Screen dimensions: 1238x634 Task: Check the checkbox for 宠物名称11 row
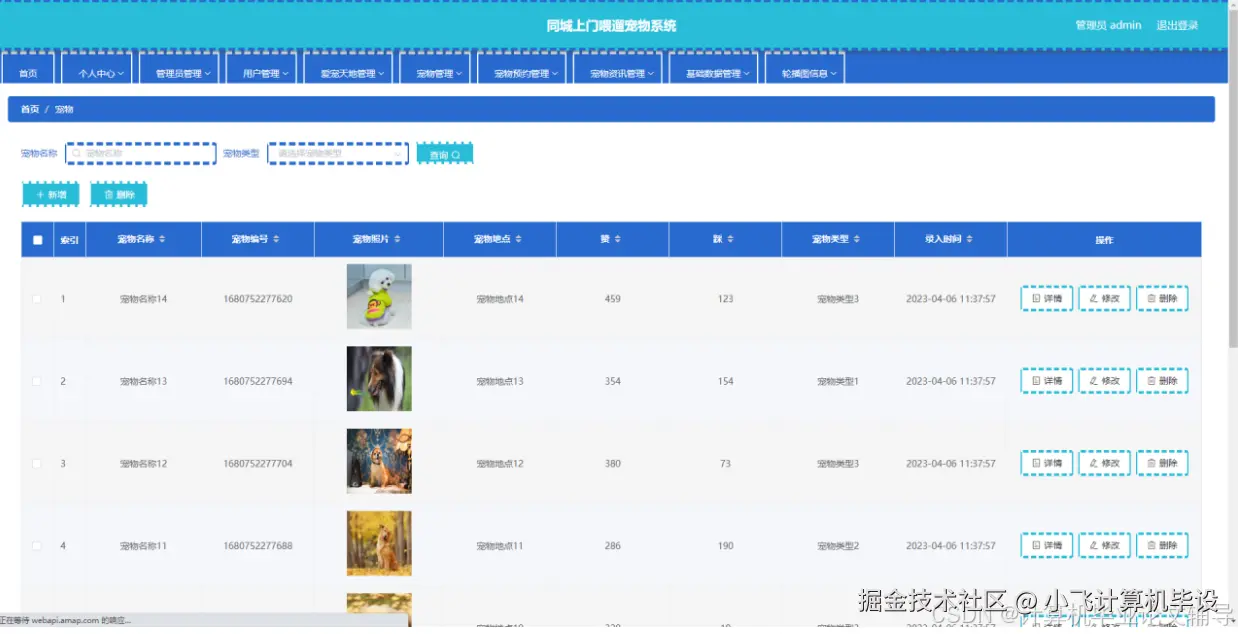click(x=37, y=545)
